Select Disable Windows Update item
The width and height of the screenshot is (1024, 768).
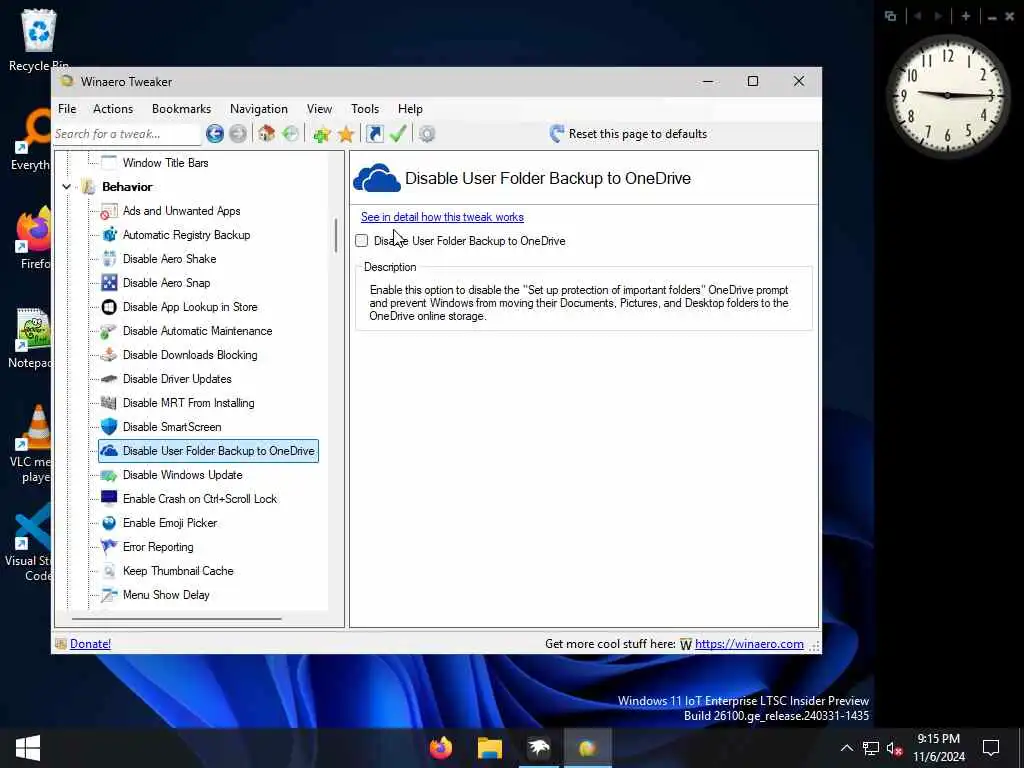(x=182, y=475)
